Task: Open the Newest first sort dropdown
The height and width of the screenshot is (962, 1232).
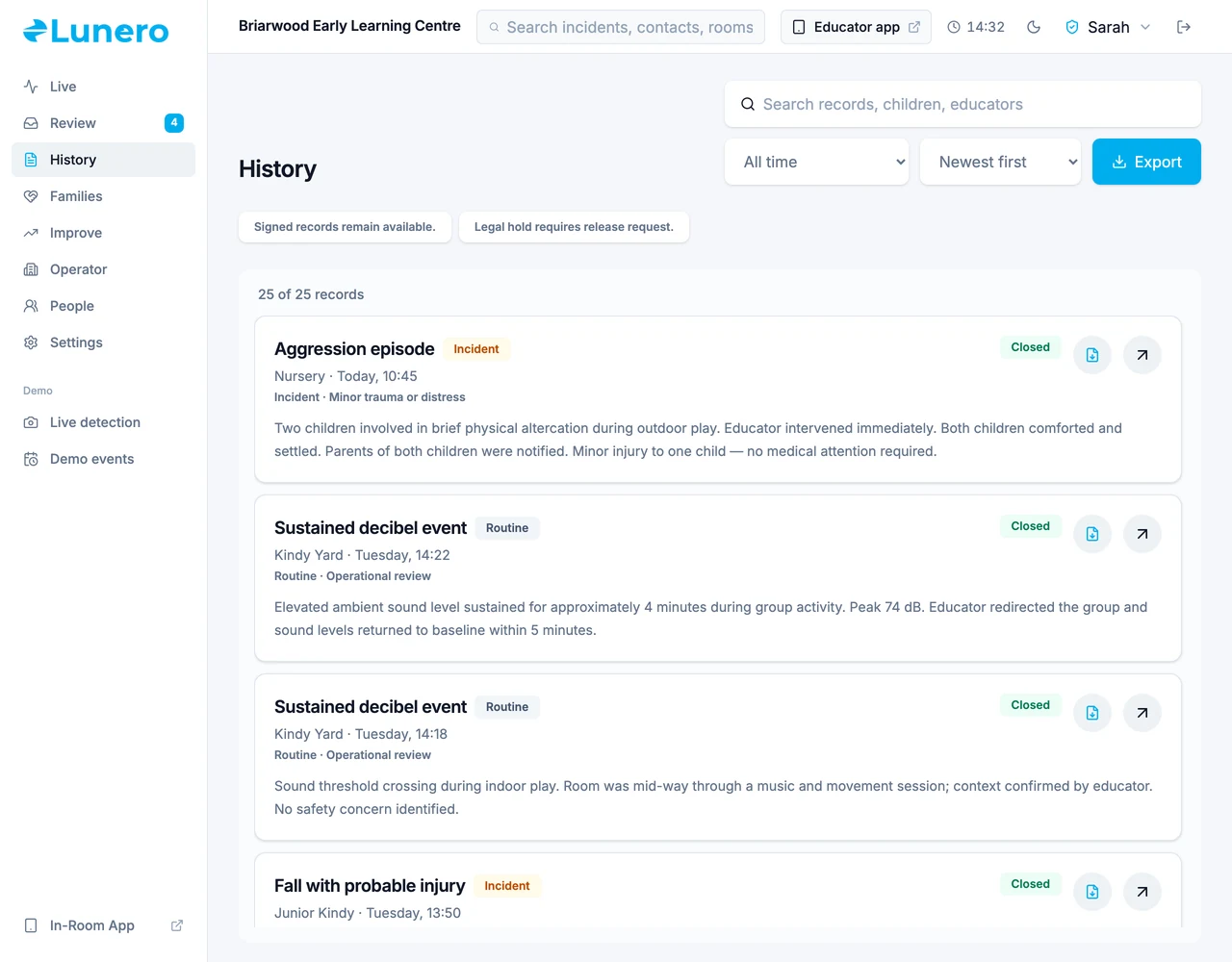Action: tap(1000, 162)
